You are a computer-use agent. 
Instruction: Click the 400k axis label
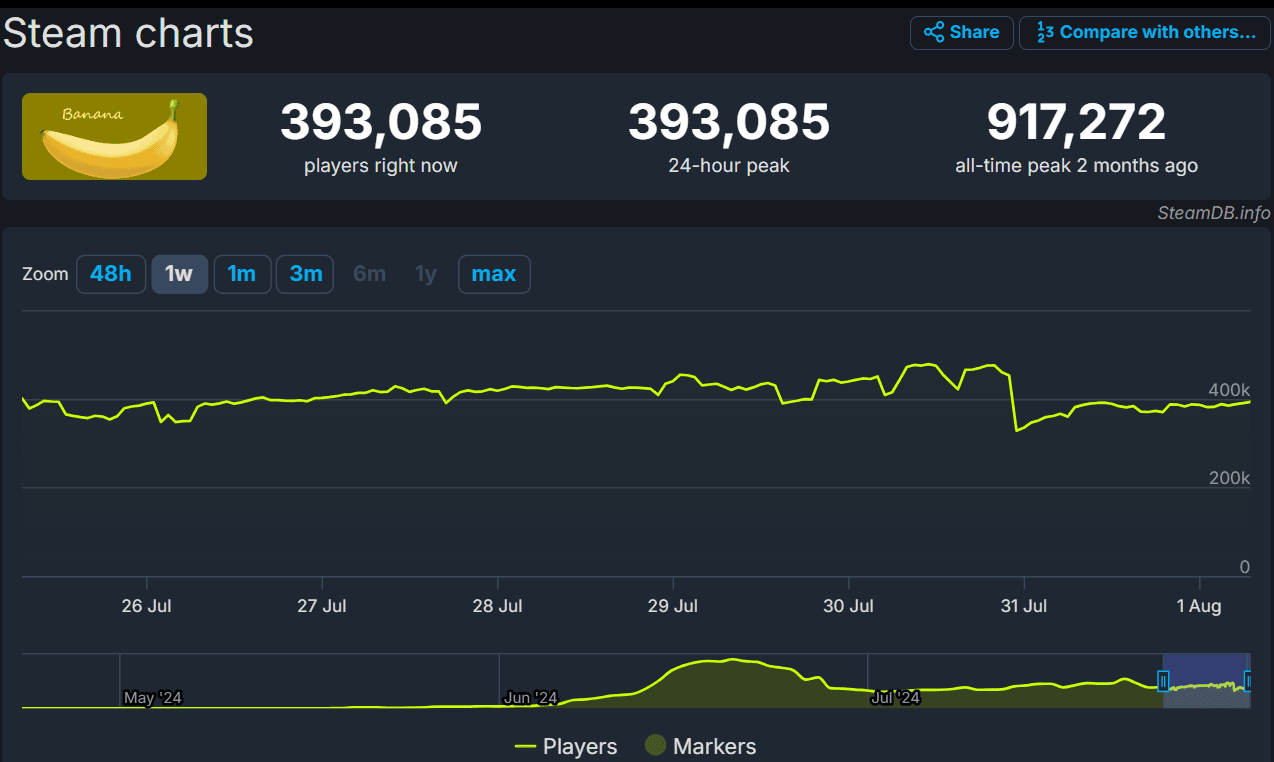point(1229,389)
